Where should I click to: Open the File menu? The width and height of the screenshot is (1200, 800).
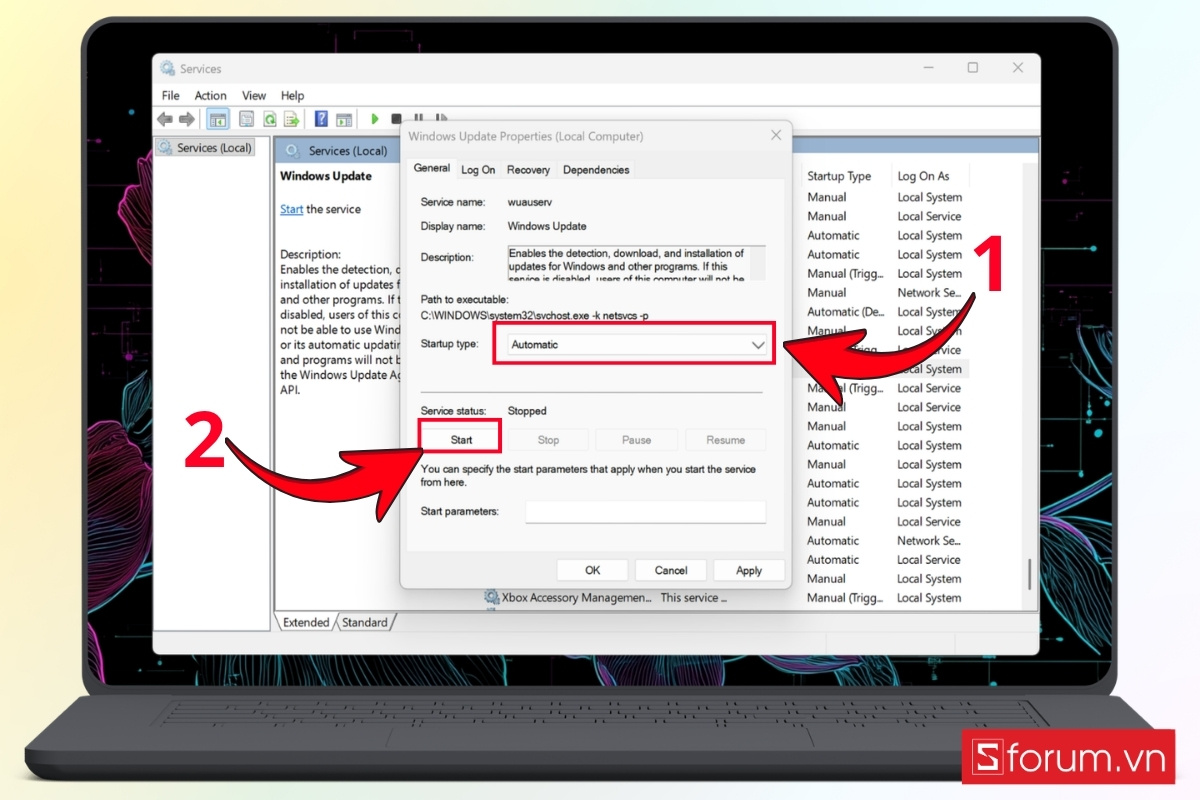click(171, 96)
